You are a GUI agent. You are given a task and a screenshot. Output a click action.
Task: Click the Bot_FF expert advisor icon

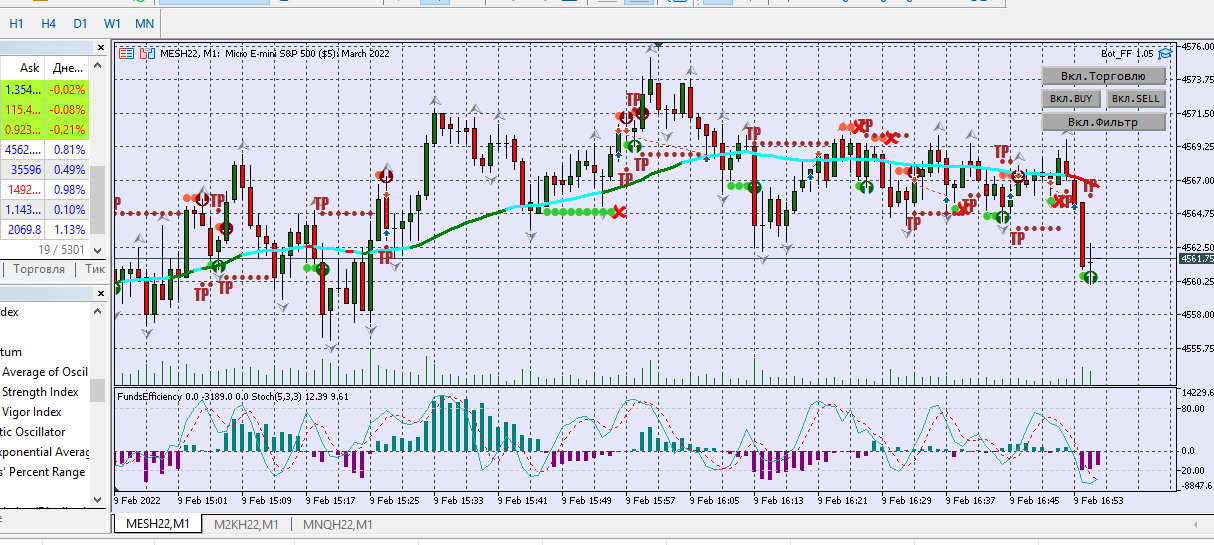tap(1166, 54)
